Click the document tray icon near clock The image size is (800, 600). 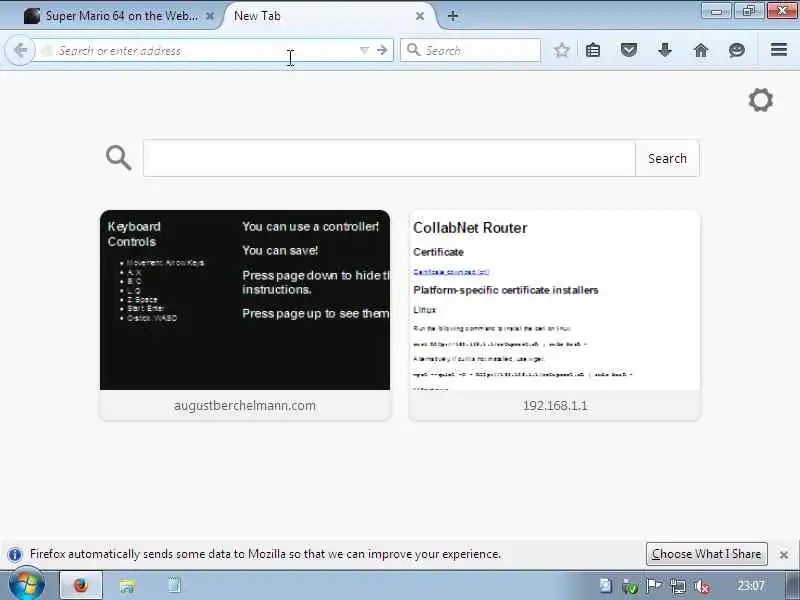606,586
